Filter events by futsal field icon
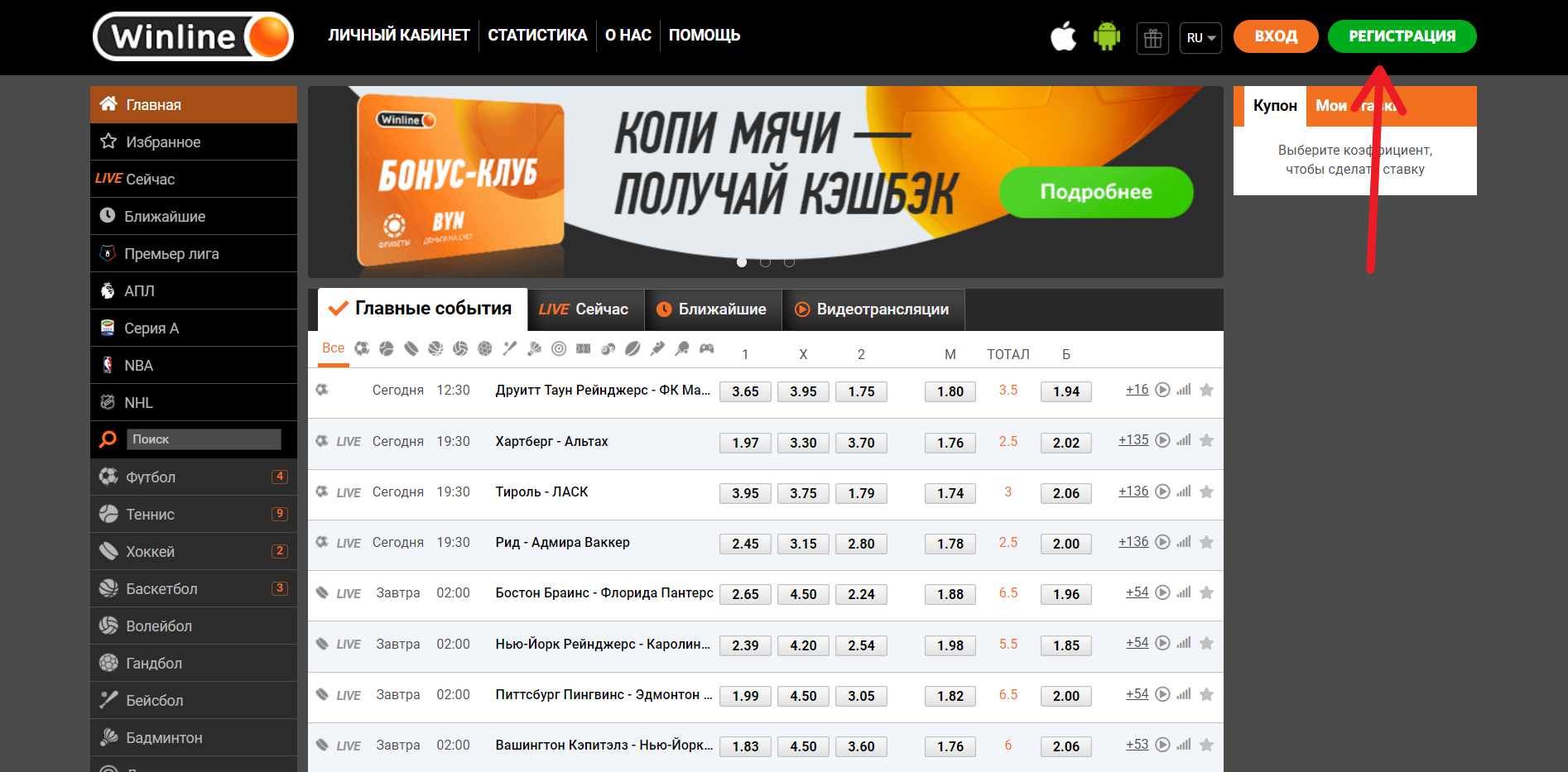The height and width of the screenshot is (772, 1568). click(584, 348)
